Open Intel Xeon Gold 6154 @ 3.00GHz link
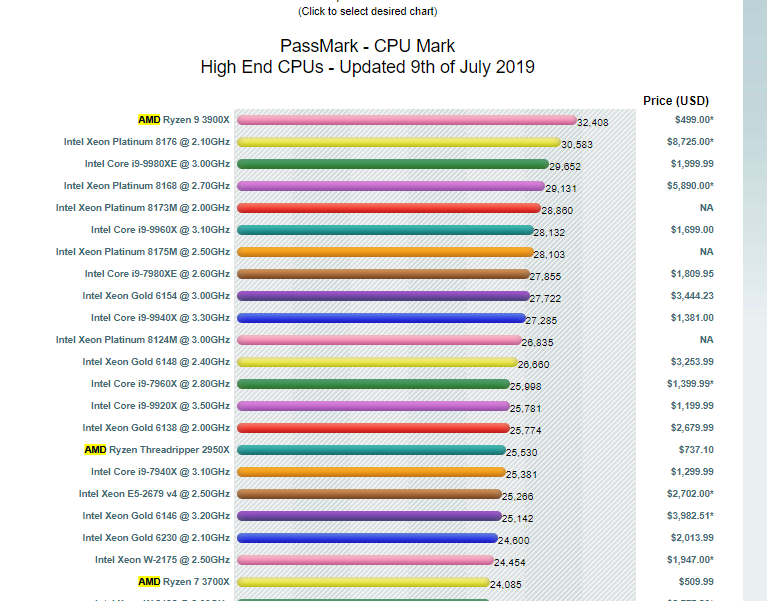The width and height of the screenshot is (767, 601). pos(156,296)
